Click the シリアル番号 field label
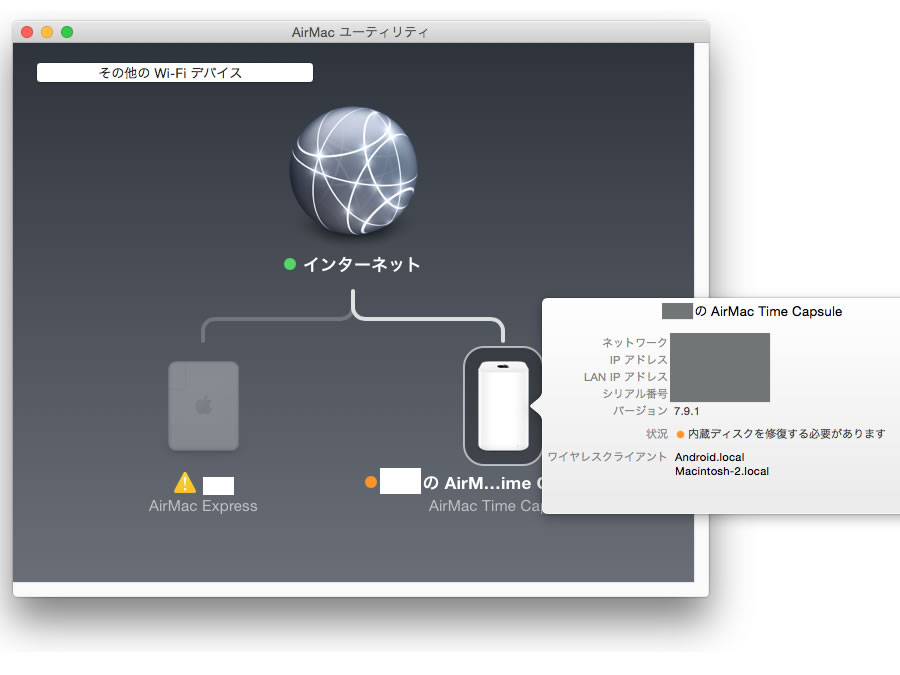900x675 pixels. pos(634,394)
